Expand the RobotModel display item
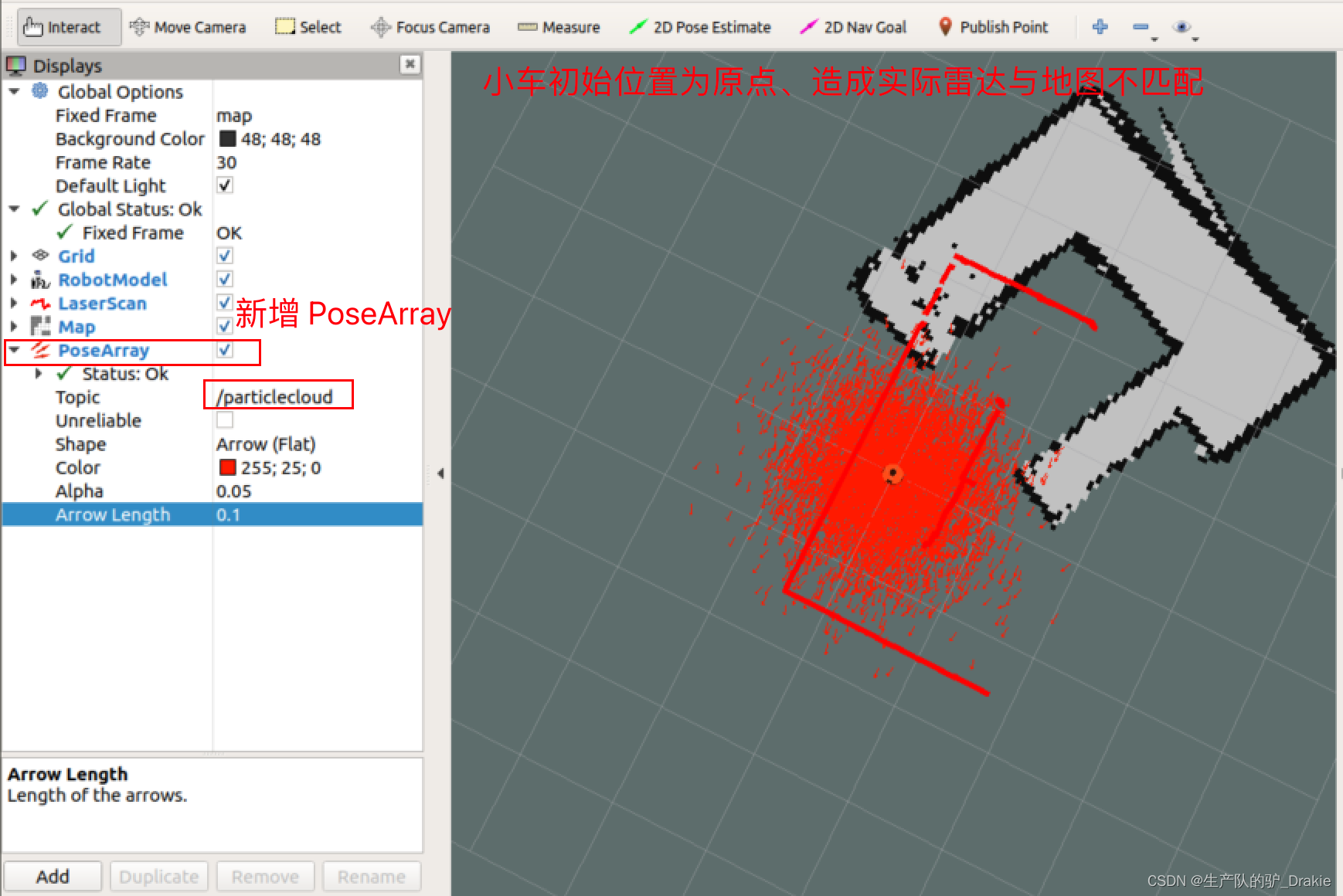This screenshot has width=1343, height=896. coord(14,280)
